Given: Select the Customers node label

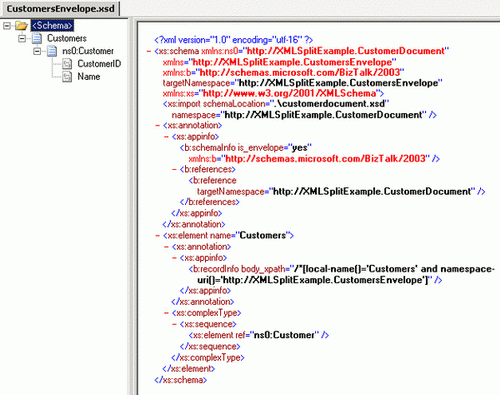Looking at the screenshot, I should tap(67, 38).
